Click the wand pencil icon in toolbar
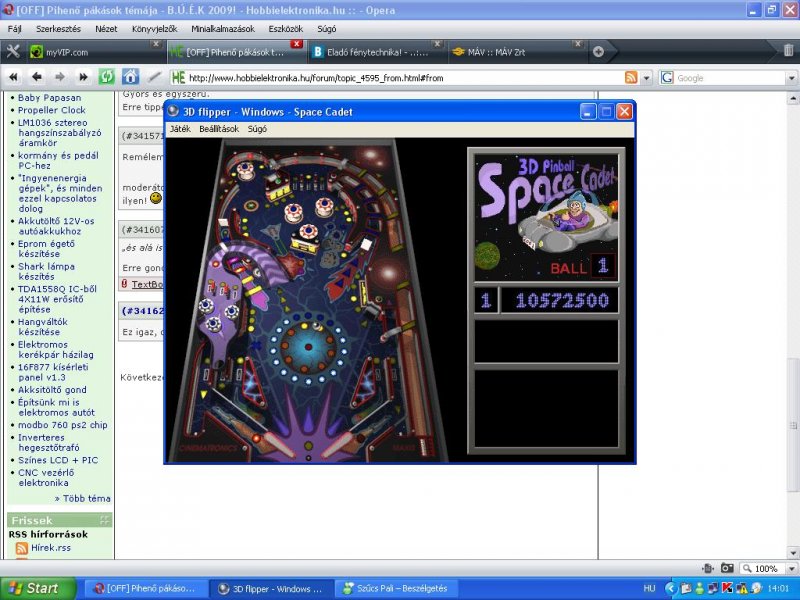800x600 pixels. coord(154,78)
